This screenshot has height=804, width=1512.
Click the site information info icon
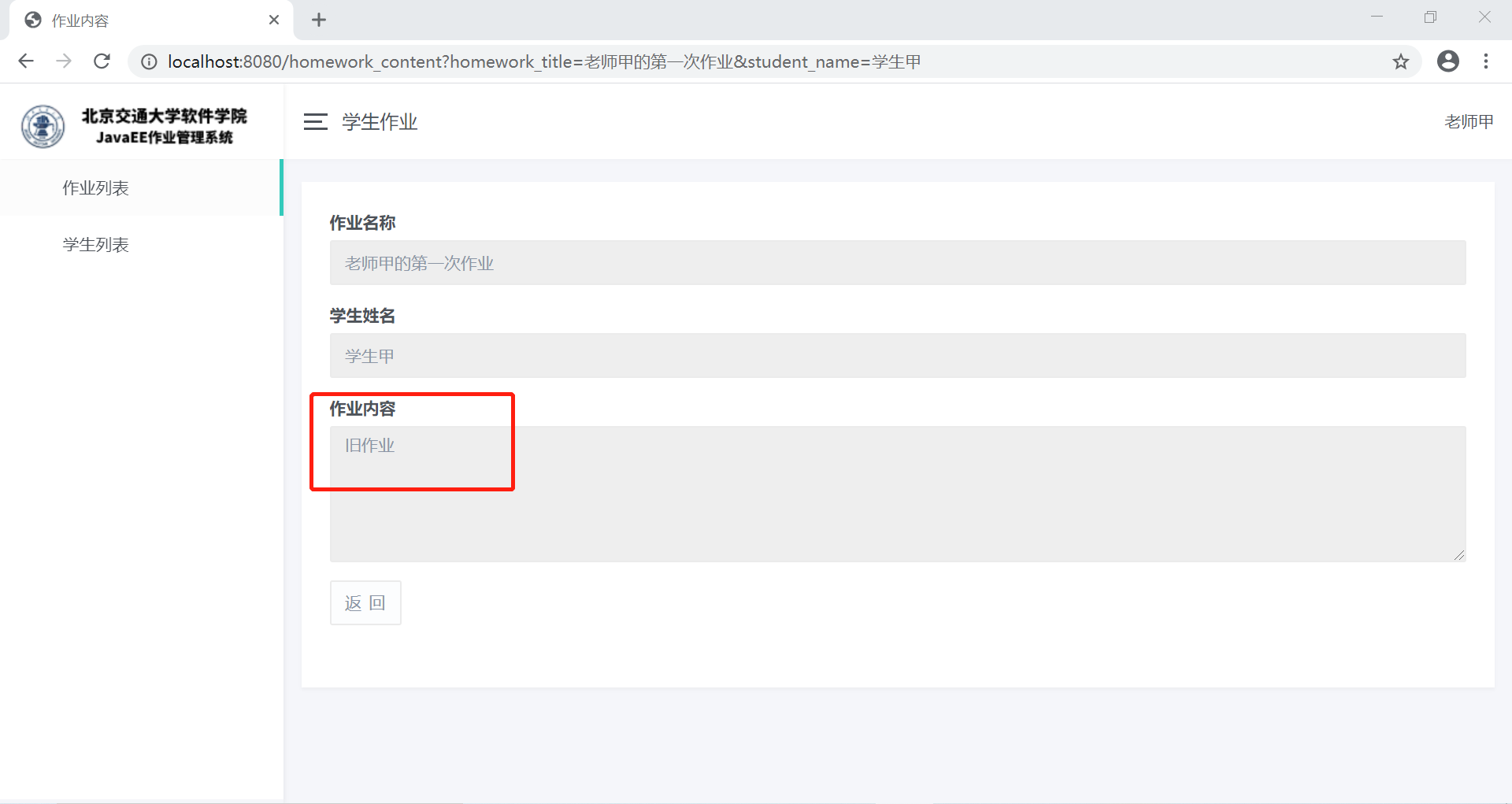pyautogui.click(x=149, y=61)
